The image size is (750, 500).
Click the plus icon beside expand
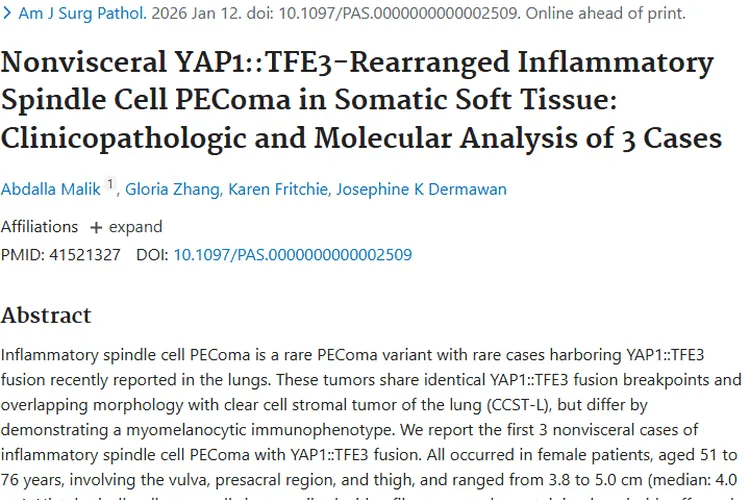[96, 227]
